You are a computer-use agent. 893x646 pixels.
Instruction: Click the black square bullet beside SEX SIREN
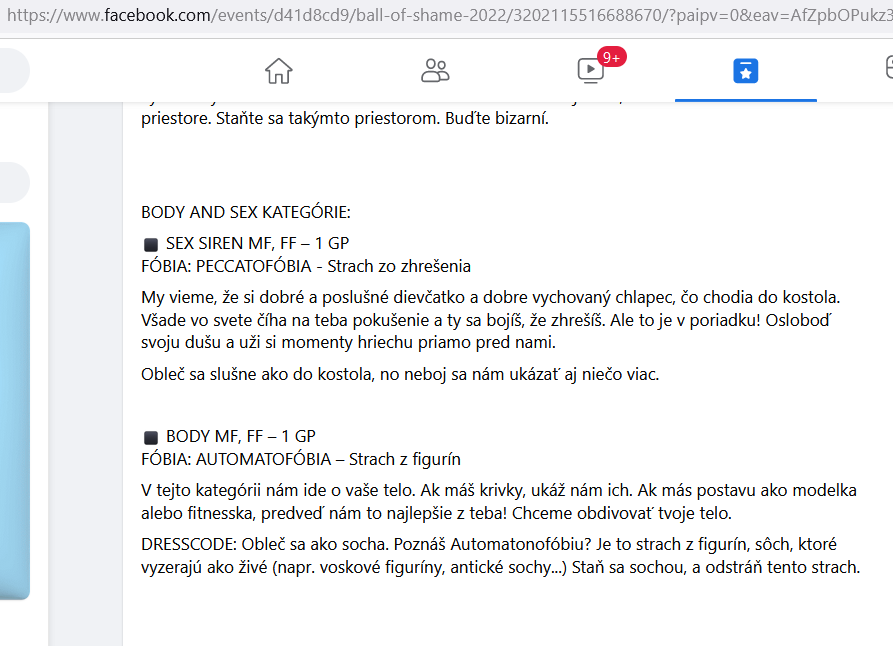coord(151,245)
